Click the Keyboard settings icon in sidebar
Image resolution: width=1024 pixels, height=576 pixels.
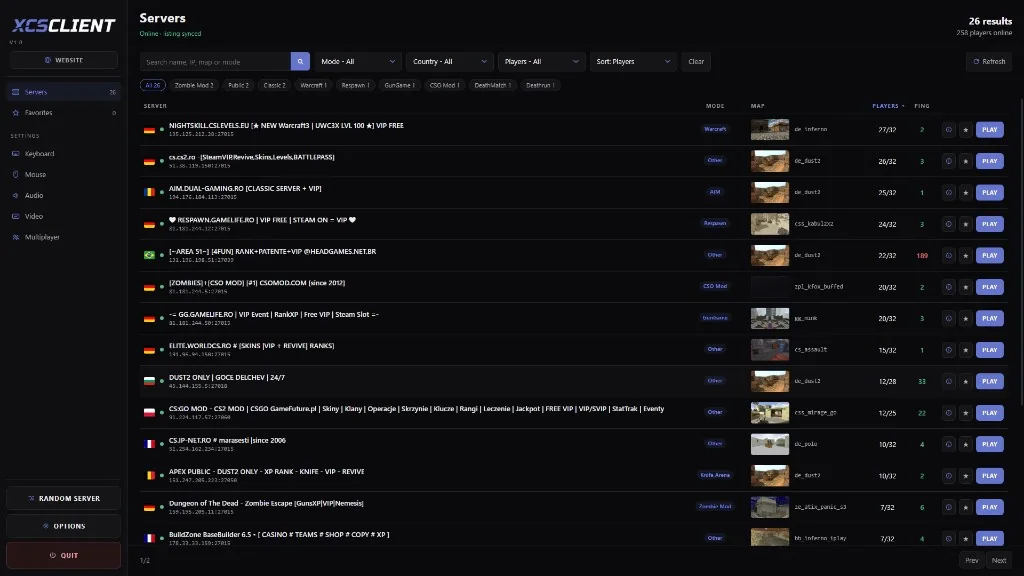(16, 153)
